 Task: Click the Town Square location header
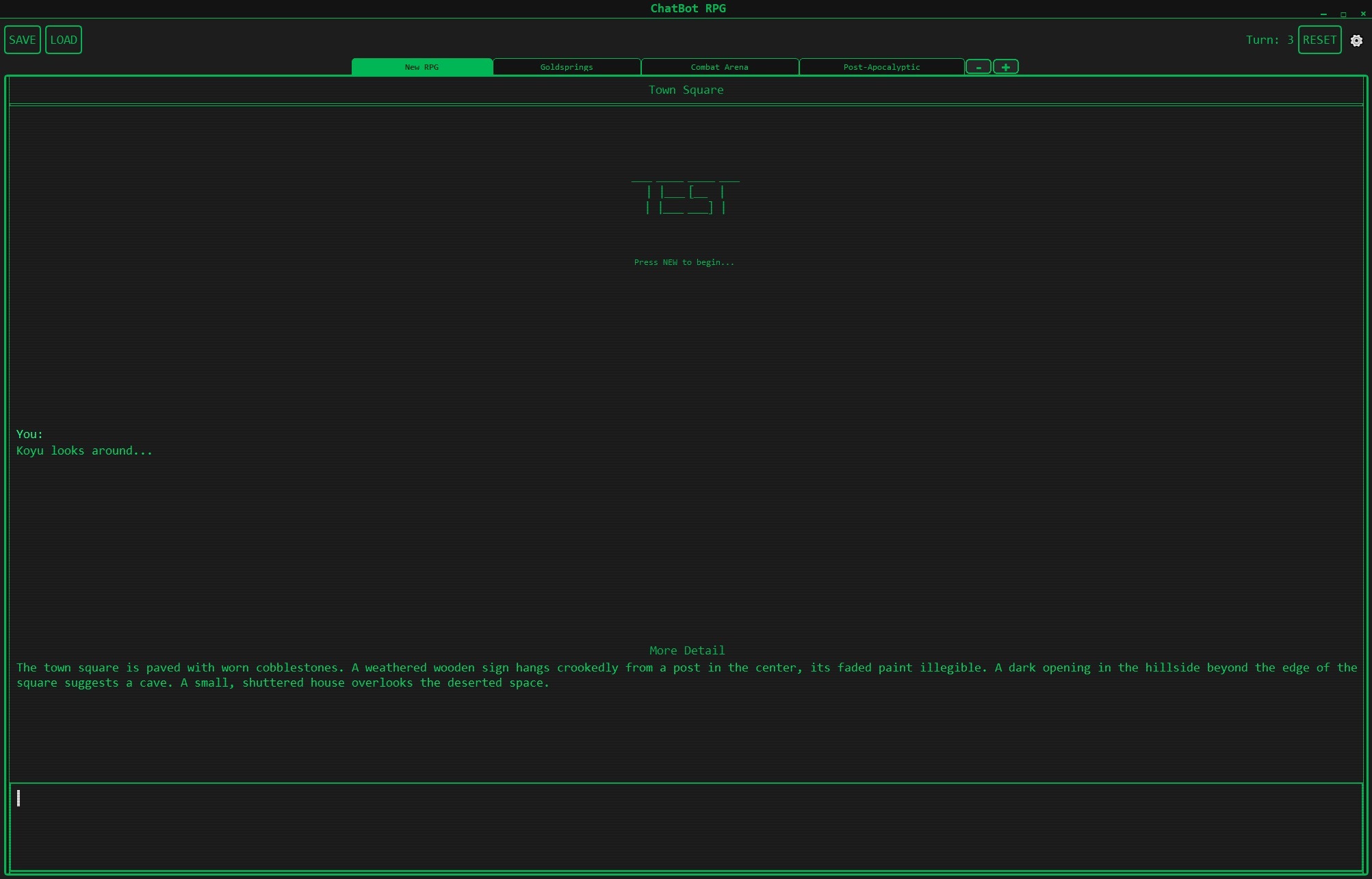686,90
